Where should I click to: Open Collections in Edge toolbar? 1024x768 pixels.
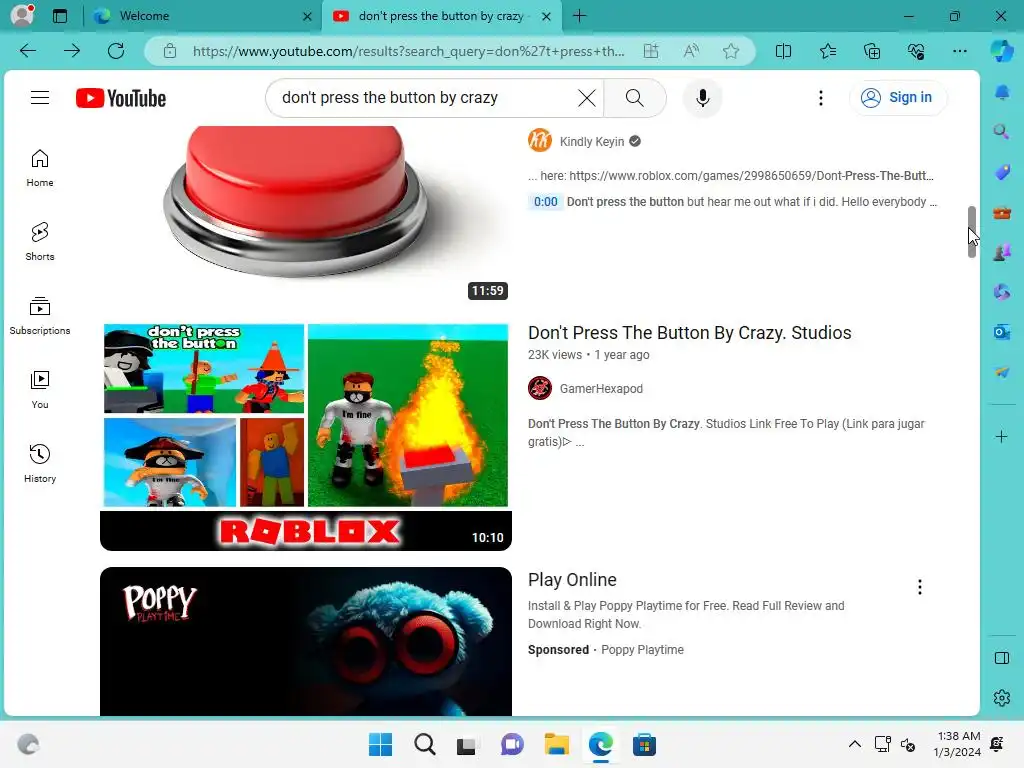tap(872, 51)
